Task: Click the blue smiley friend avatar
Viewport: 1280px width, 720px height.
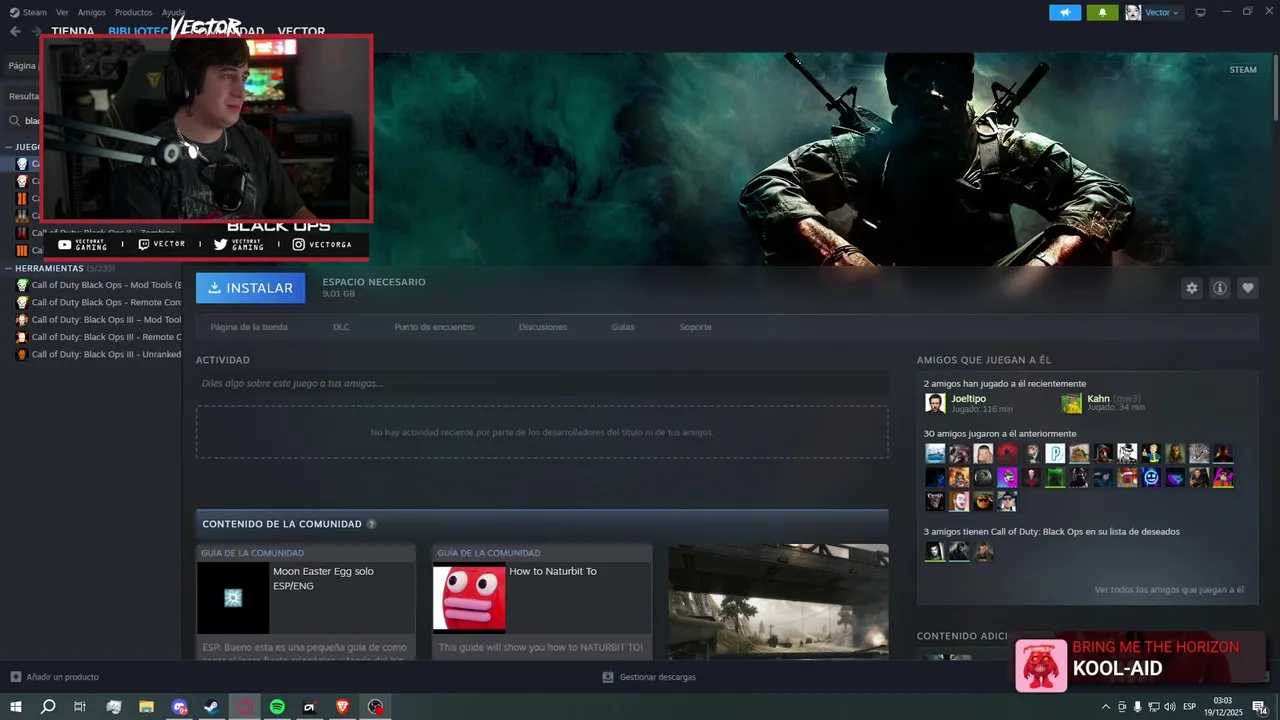Action: click(x=1151, y=477)
